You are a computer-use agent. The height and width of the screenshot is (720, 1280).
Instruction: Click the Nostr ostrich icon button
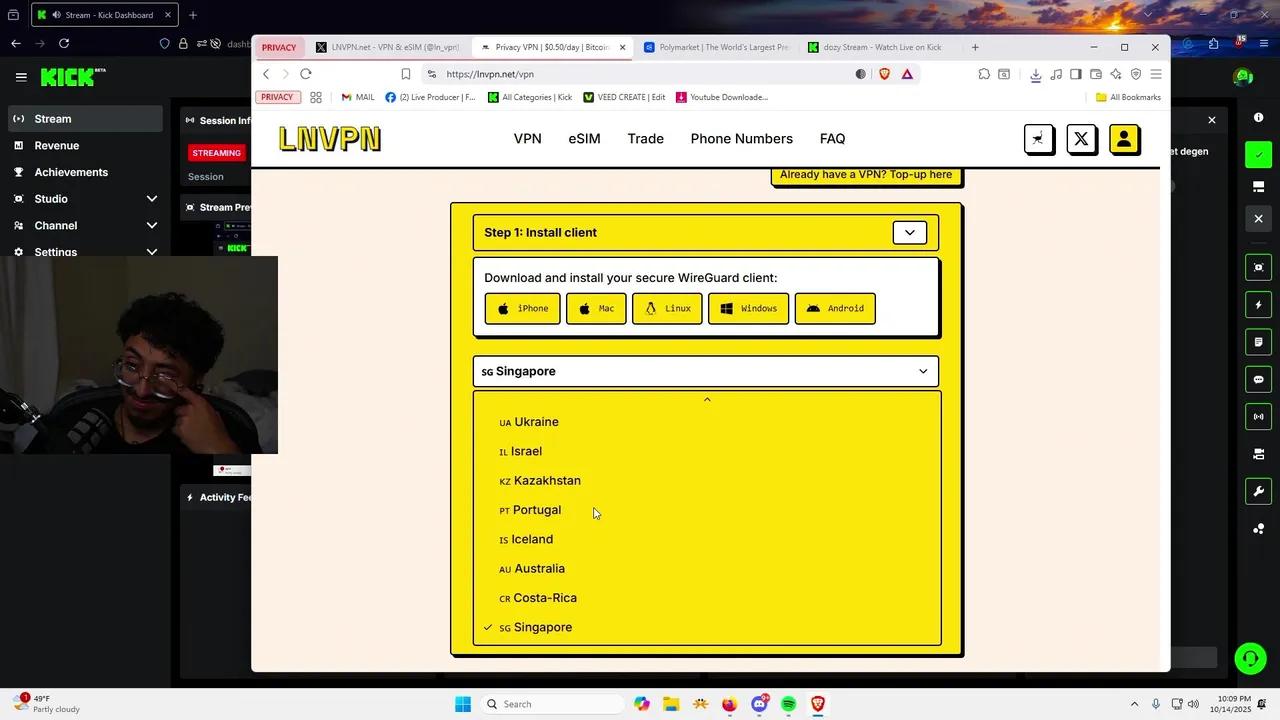[x=1038, y=139]
